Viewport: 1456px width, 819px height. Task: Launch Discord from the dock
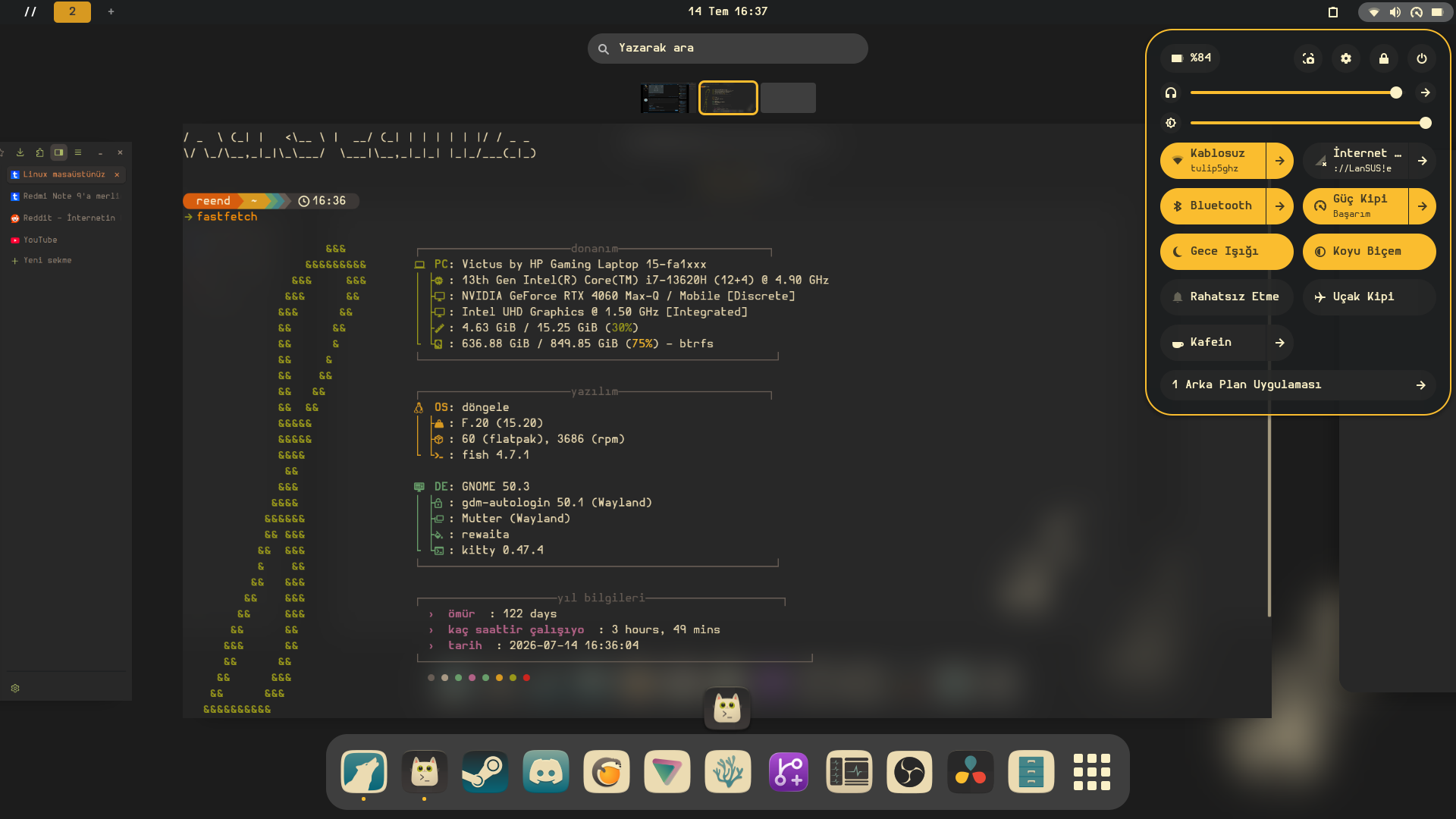(x=546, y=772)
